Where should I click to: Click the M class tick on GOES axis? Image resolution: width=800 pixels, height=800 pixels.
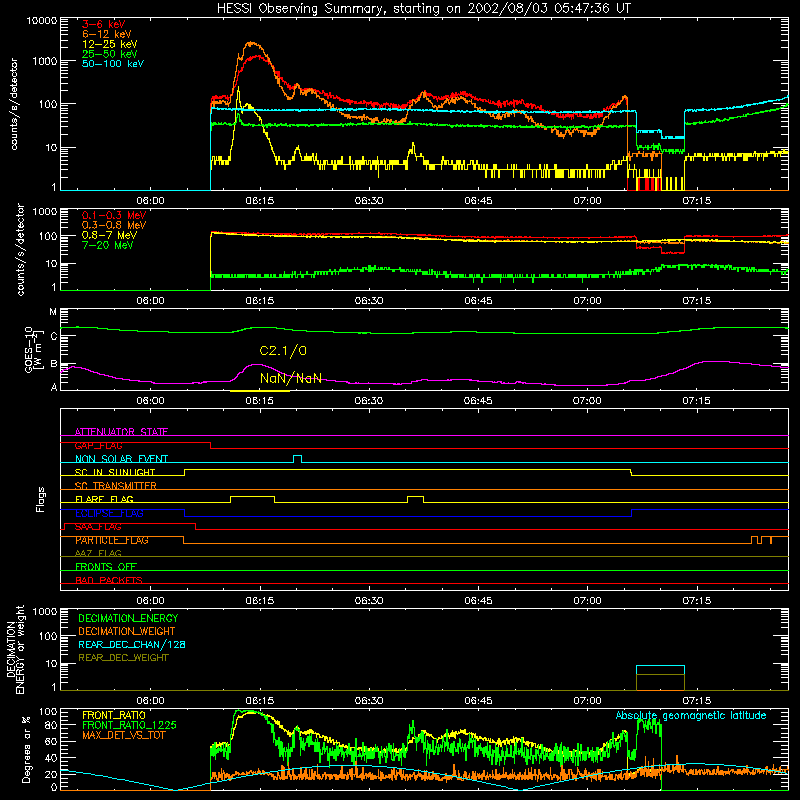coord(53,312)
